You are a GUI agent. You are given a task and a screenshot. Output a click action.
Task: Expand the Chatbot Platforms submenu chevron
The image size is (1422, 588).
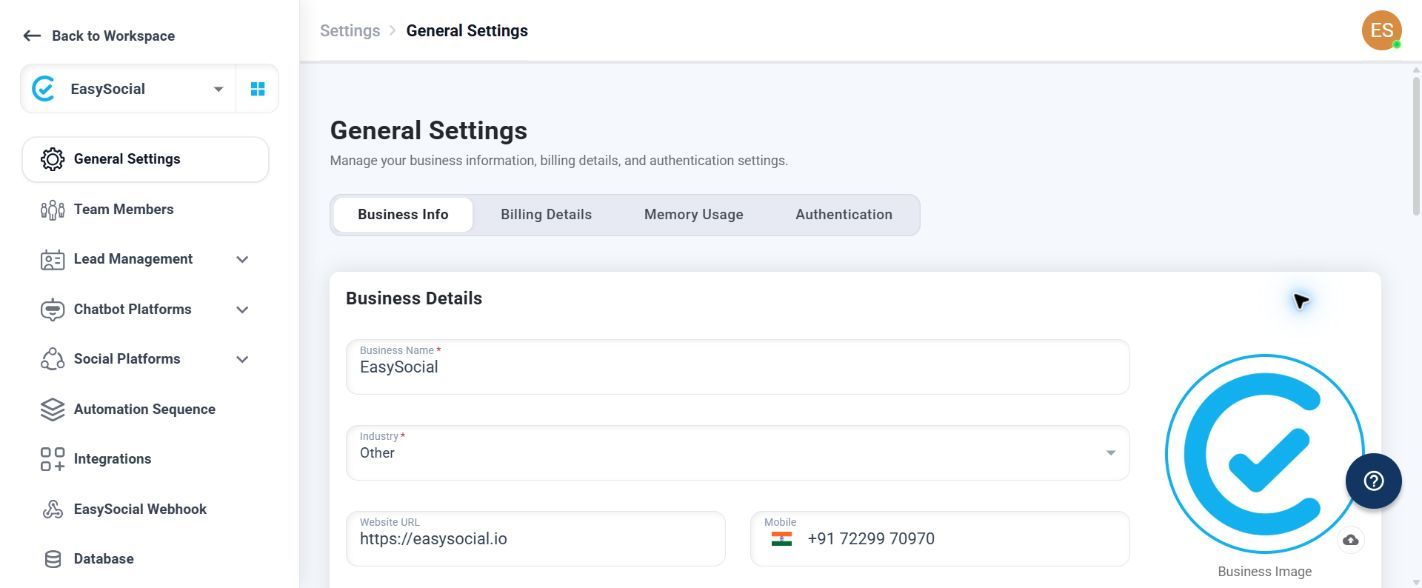point(242,309)
